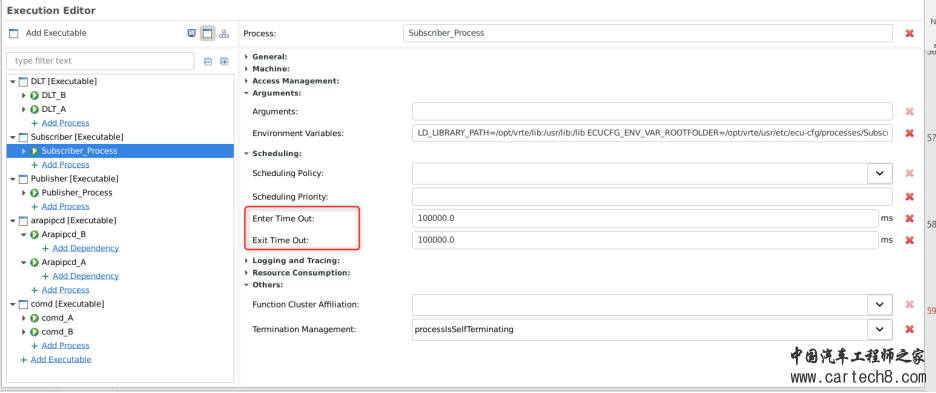This screenshot has height=393, width=936.
Task: Click the arapipcd executable window icon
Action: pyautogui.click(x=24, y=220)
